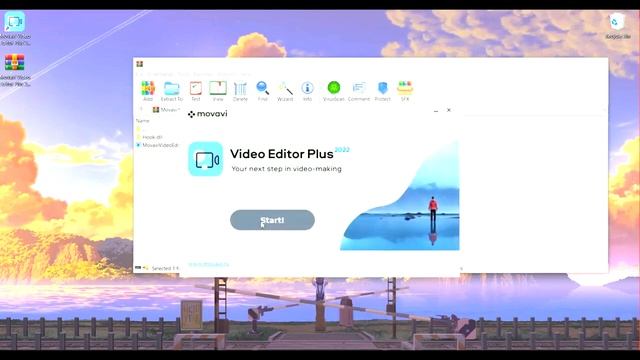The height and width of the screenshot is (360, 640).
Task: Click the Find magnifier icon
Action: (262, 91)
